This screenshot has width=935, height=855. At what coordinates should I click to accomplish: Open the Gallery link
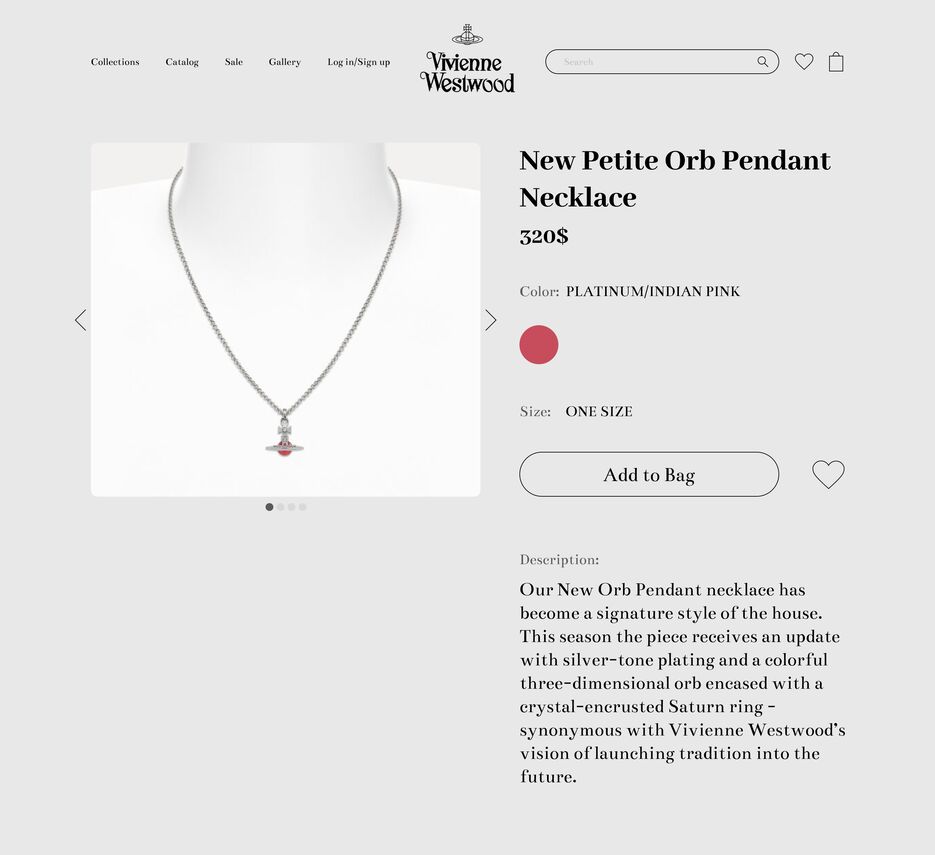tap(284, 62)
